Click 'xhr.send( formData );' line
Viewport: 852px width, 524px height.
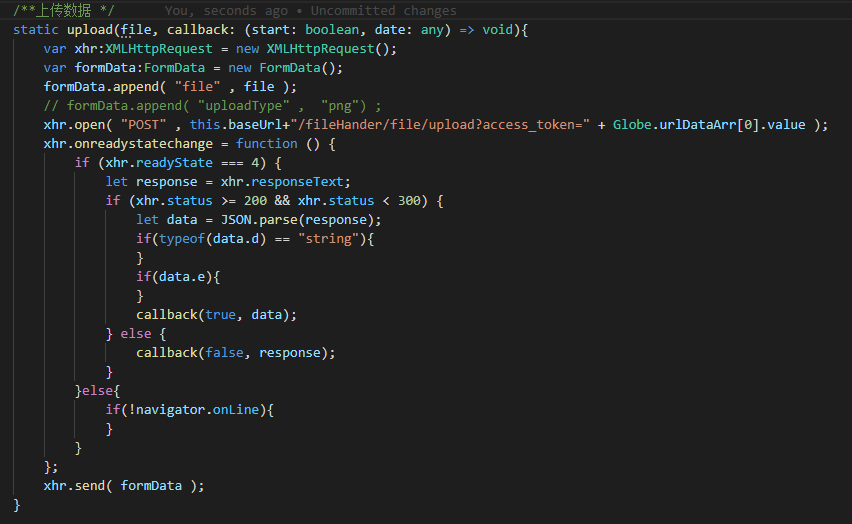pos(124,486)
